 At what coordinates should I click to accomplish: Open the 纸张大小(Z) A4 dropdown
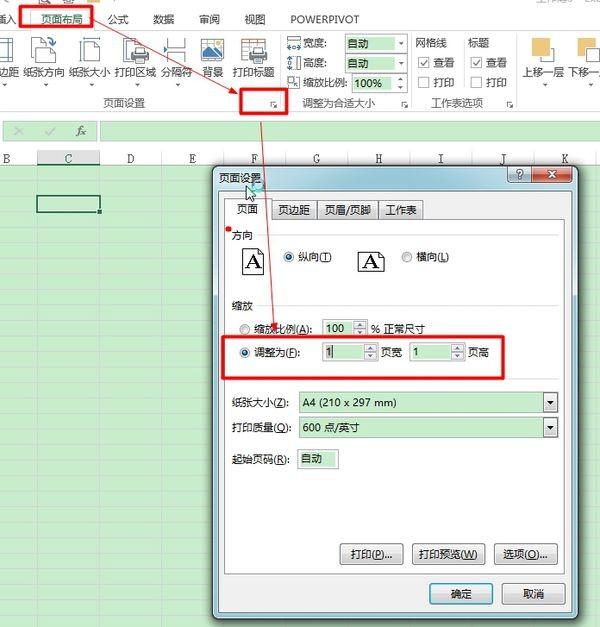pyautogui.click(x=550, y=402)
